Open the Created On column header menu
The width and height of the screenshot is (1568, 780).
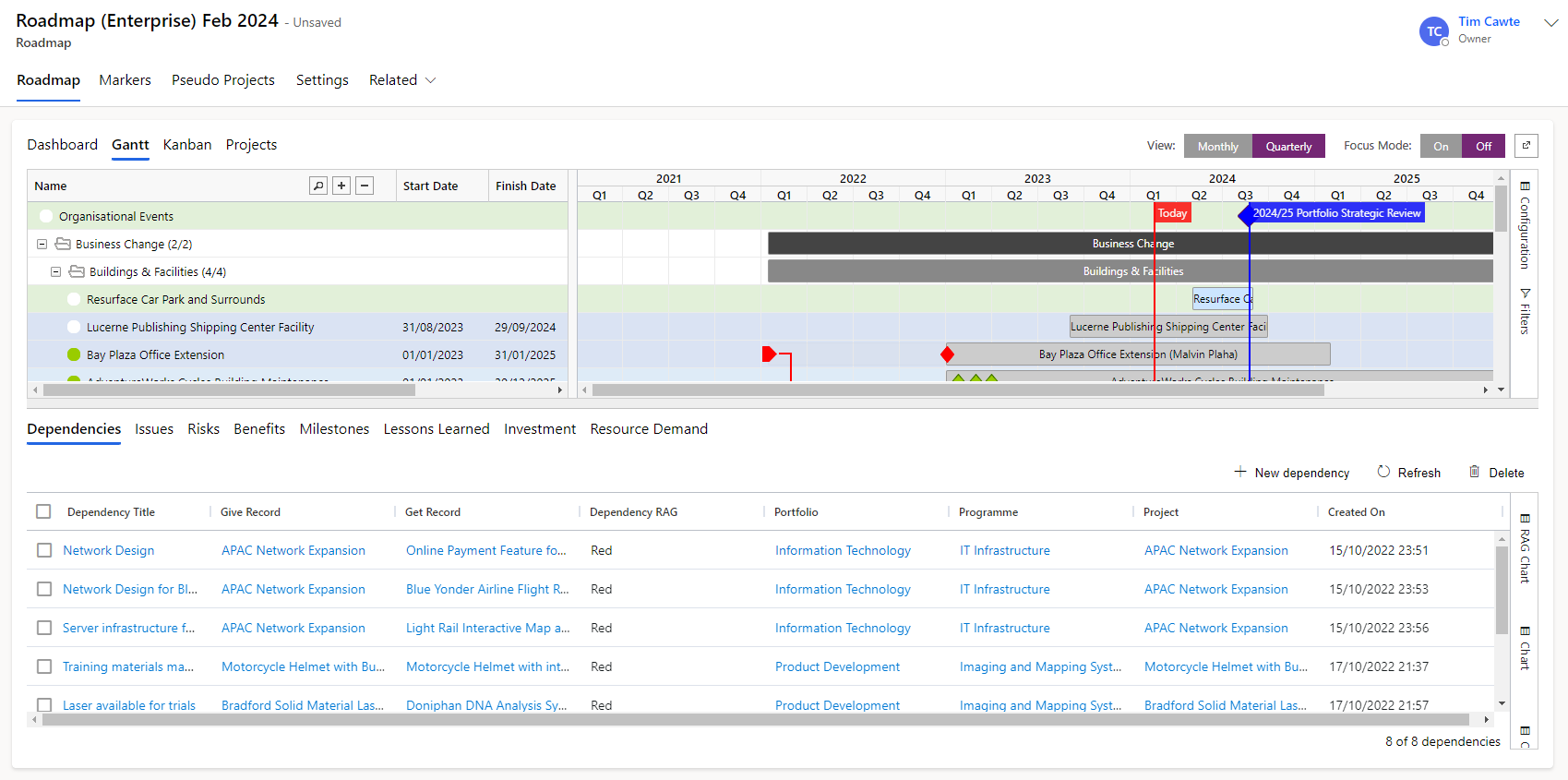click(1356, 512)
